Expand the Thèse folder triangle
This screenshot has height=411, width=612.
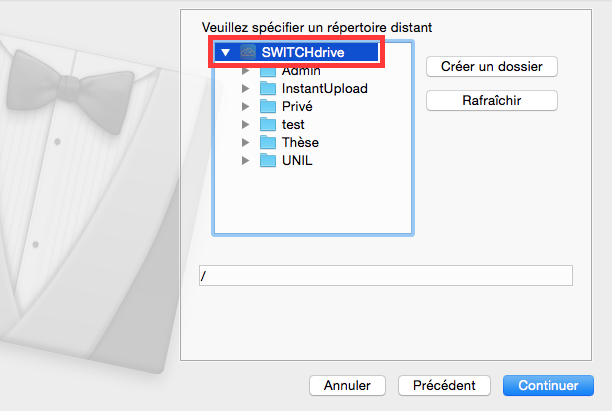coord(246,142)
